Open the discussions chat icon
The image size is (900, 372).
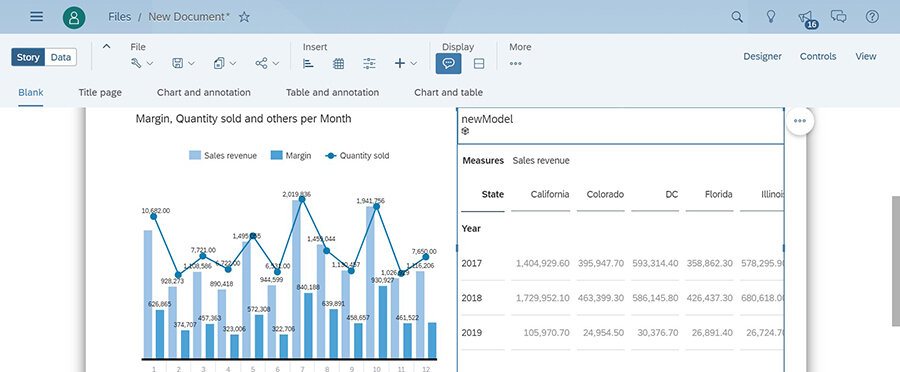[x=839, y=17]
